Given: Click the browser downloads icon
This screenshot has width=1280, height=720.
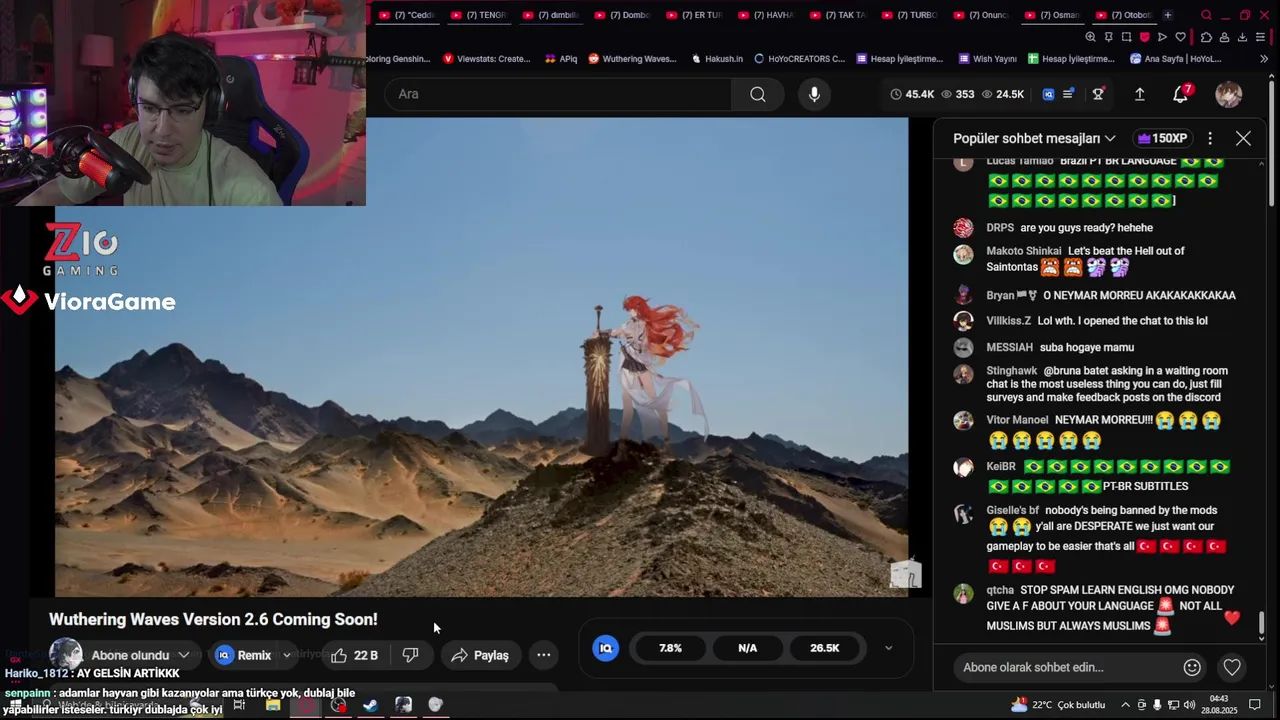Looking at the screenshot, I should click(x=1242, y=37).
